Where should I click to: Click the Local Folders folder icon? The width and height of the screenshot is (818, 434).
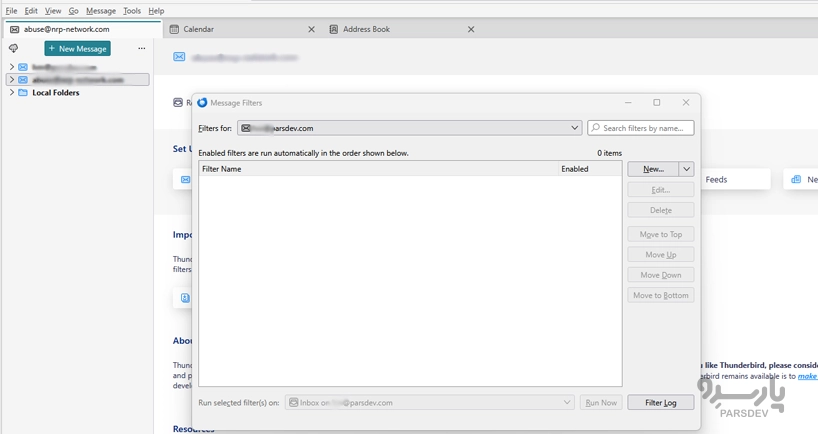pyautogui.click(x=22, y=93)
